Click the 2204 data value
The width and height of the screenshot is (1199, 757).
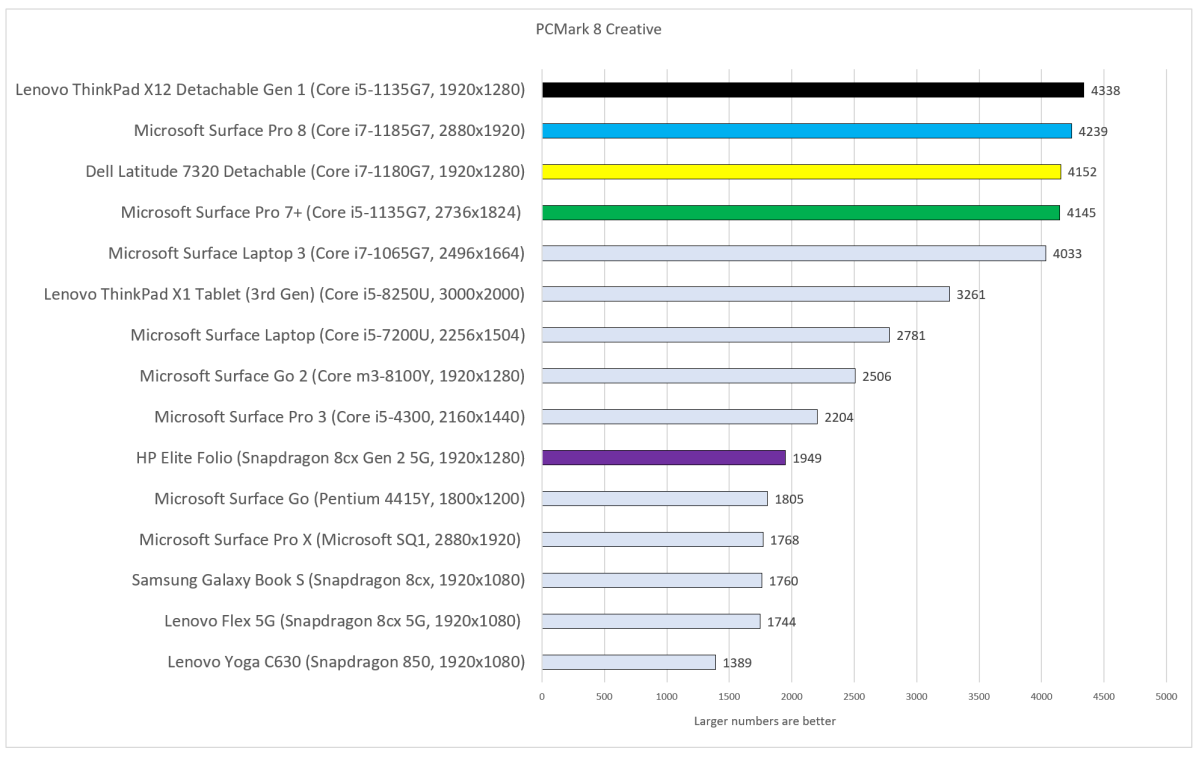(x=839, y=417)
